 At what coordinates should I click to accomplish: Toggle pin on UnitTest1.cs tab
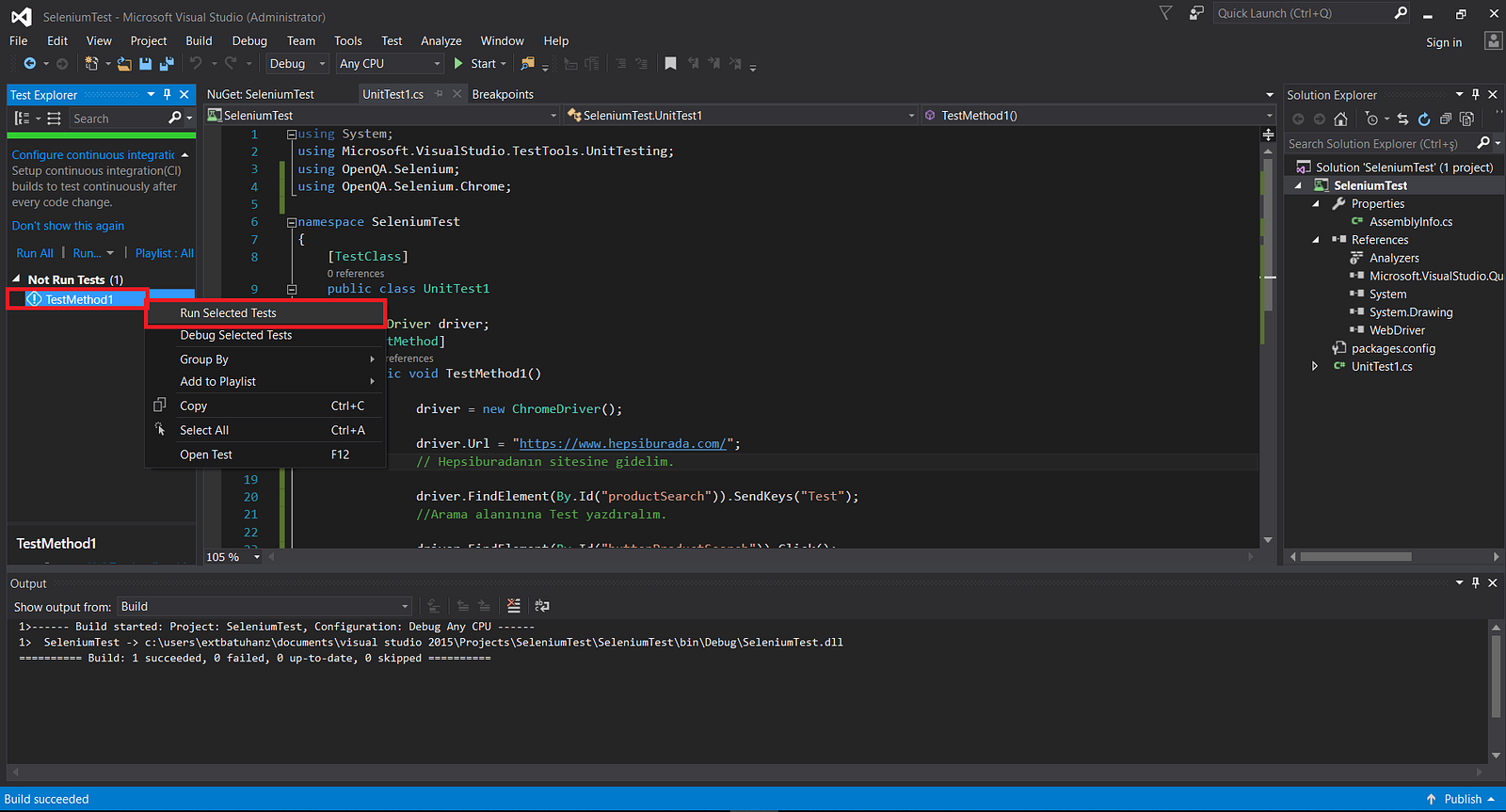click(x=439, y=94)
